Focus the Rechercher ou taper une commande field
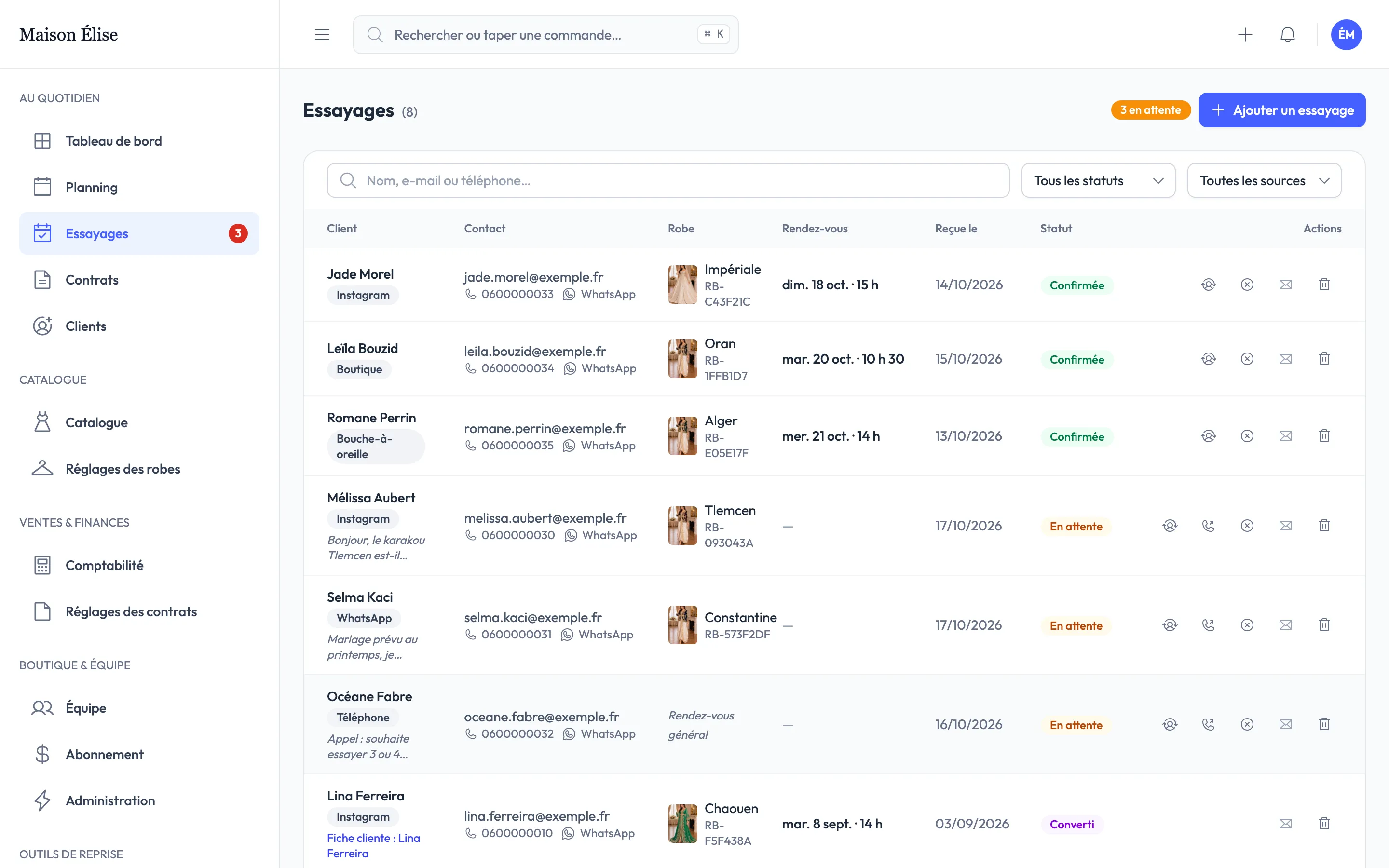Image resolution: width=1389 pixels, height=868 pixels. [x=545, y=34]
